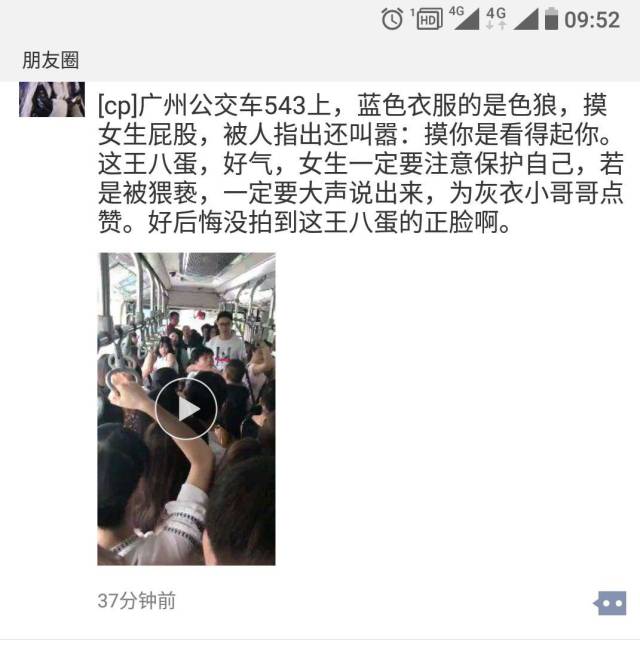Image resolution: width=640 pixels, height=648 pixels.
Task: Tap the 朋友圈 header title
Action: coord(50,60)
